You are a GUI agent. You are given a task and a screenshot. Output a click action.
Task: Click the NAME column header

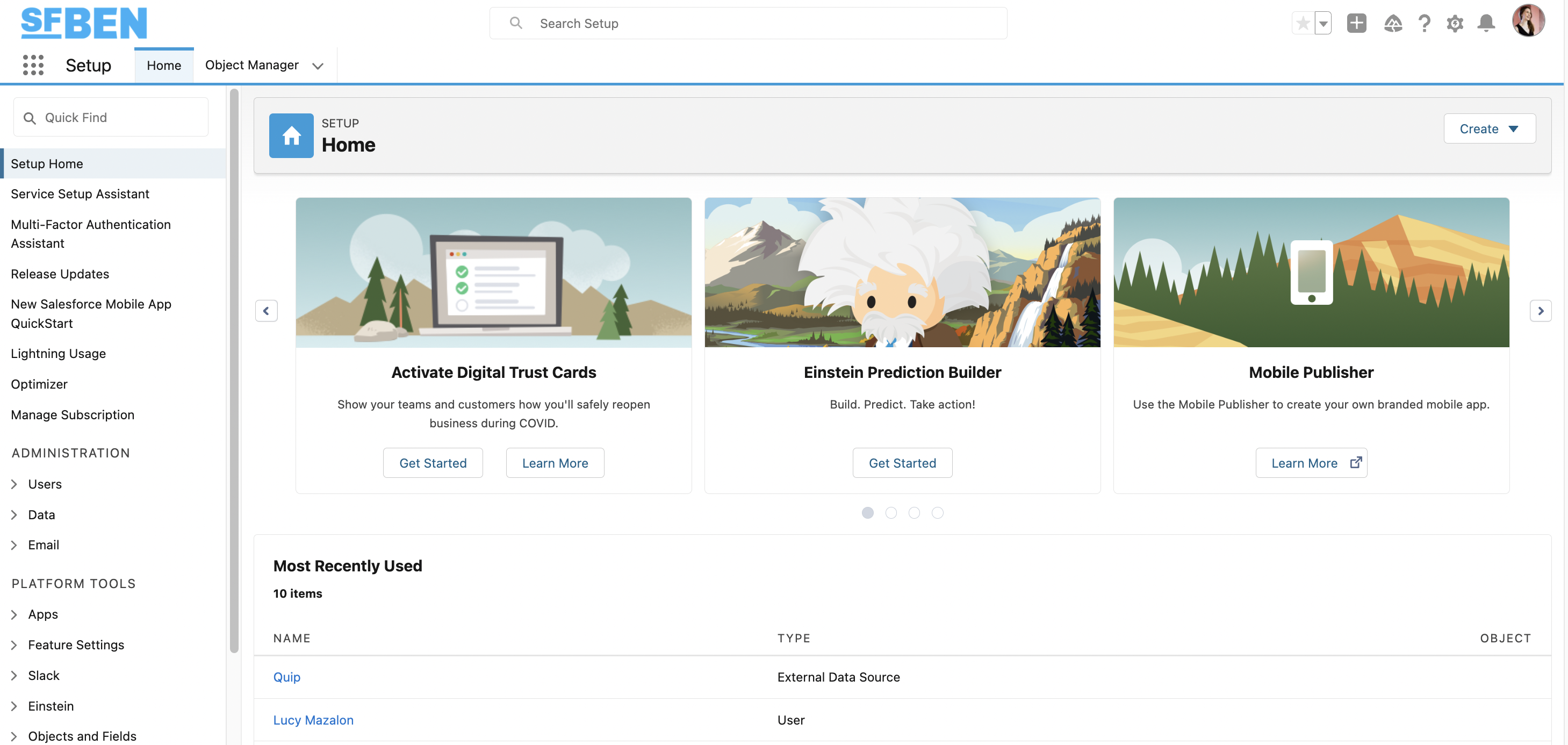[x=292, y=638]
